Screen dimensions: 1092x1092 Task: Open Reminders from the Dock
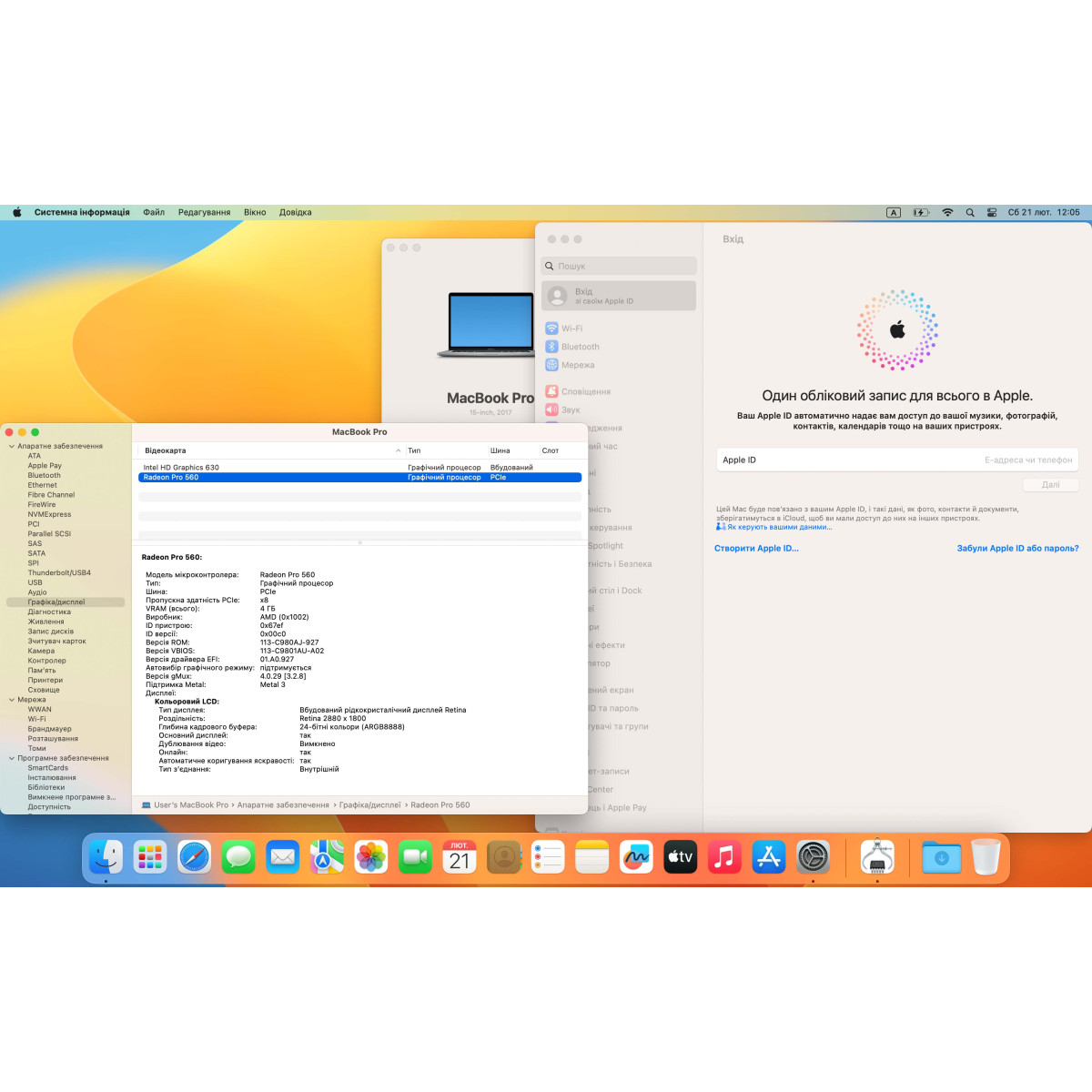click(548, 856)
